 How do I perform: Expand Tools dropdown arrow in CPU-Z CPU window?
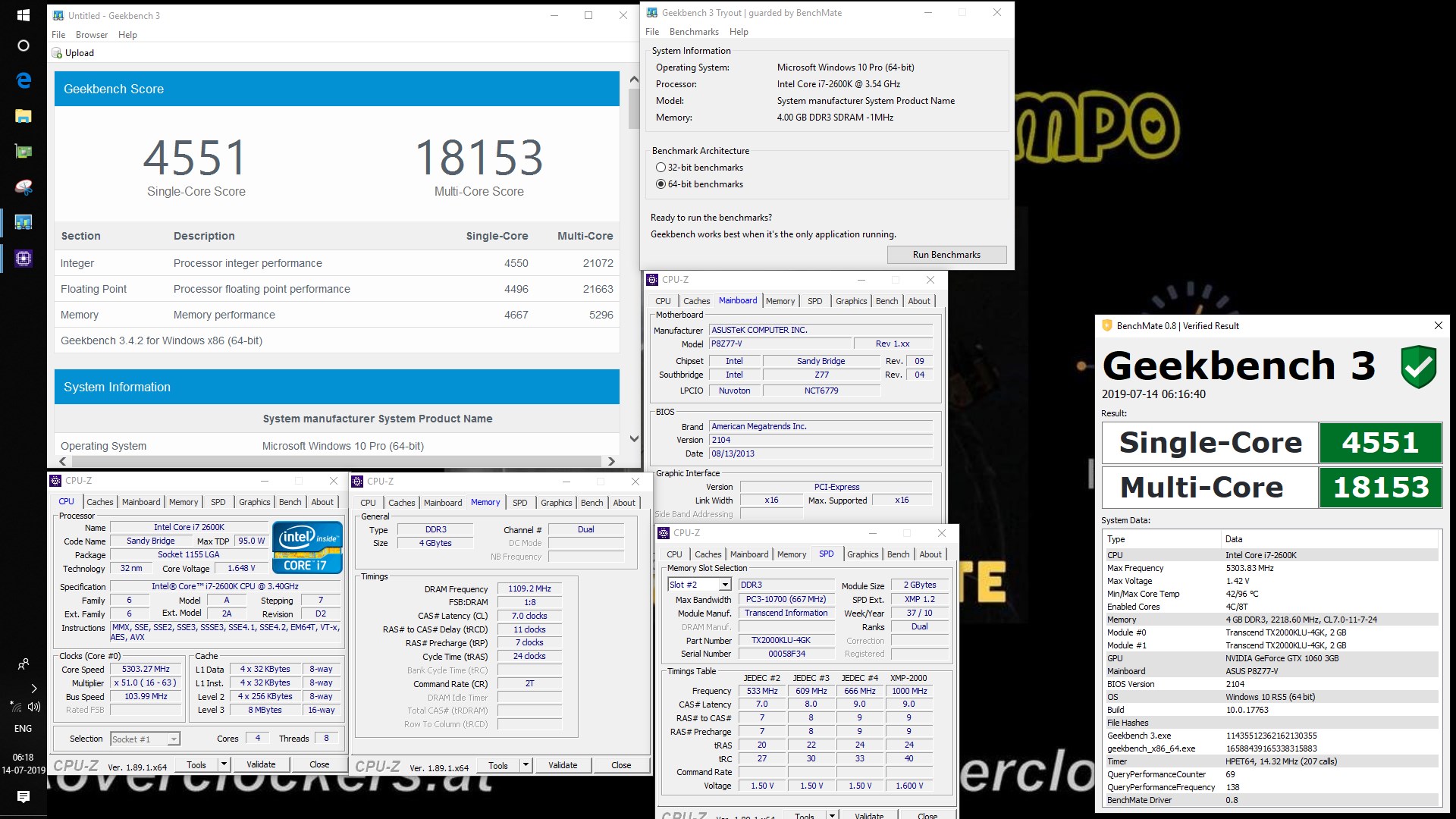click(224, 764)
